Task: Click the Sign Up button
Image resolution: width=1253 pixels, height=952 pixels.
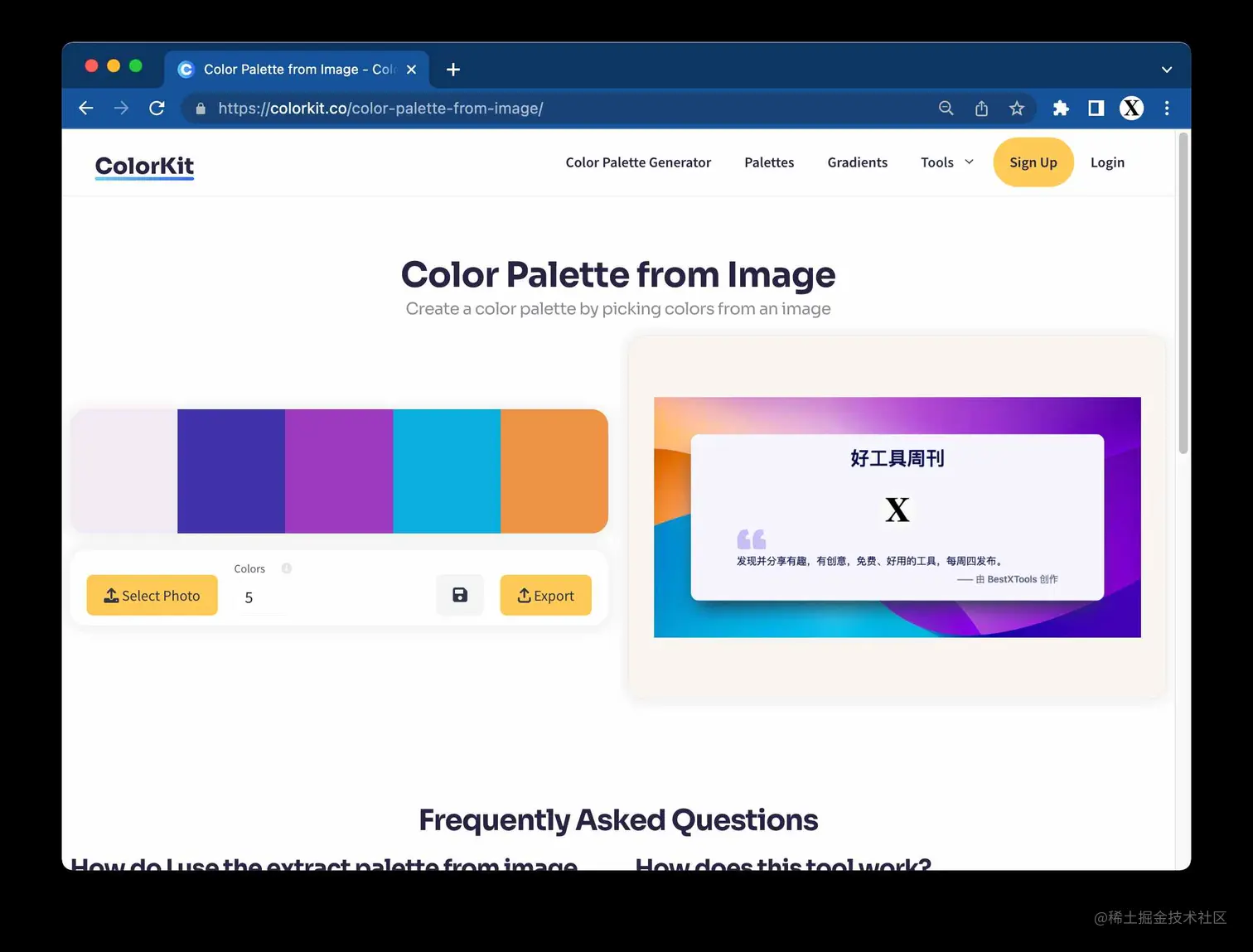Action: tap(1033, 162)
